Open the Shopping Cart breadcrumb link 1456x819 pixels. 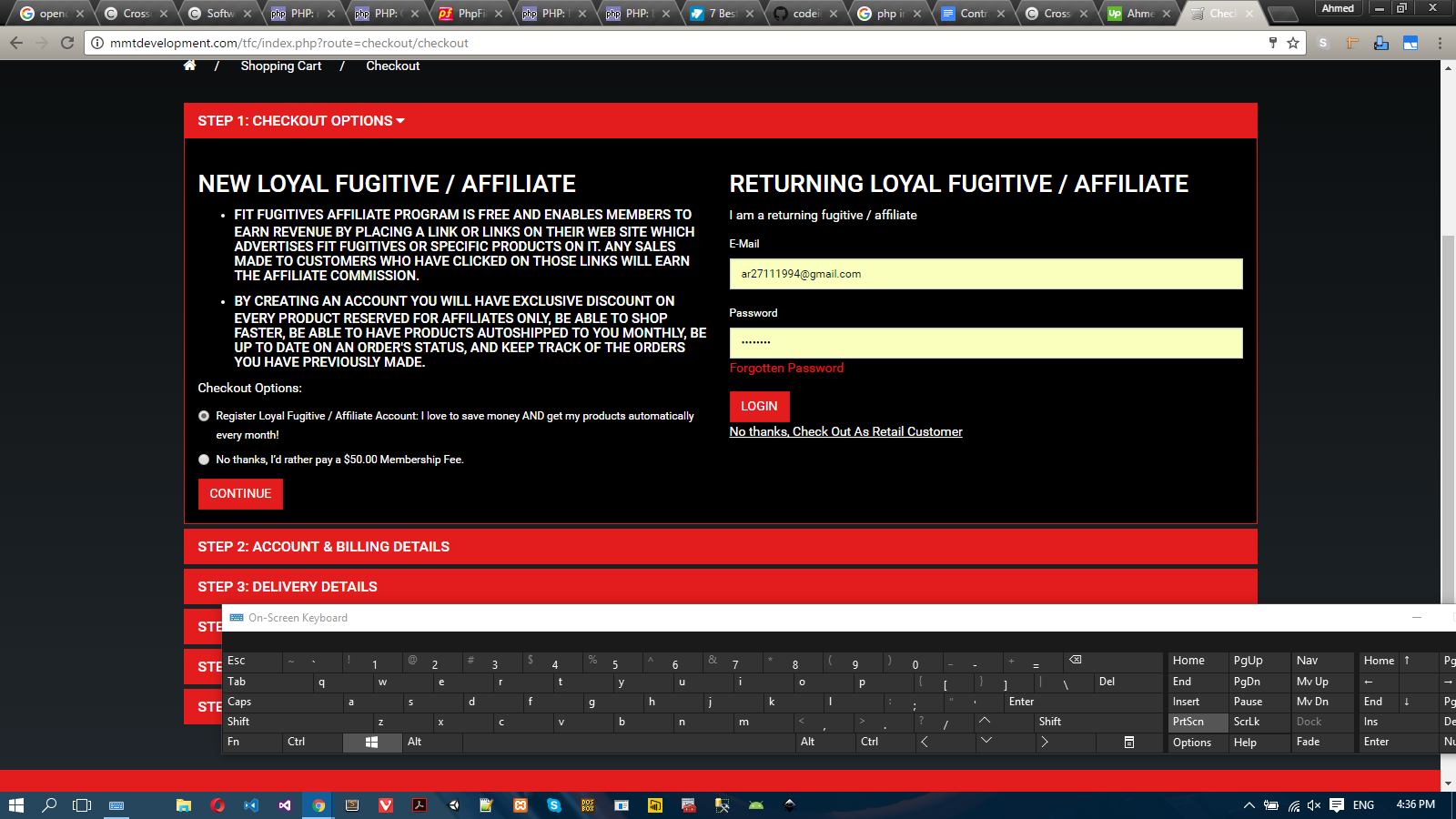pyautogui.click(x=281, y=66)
